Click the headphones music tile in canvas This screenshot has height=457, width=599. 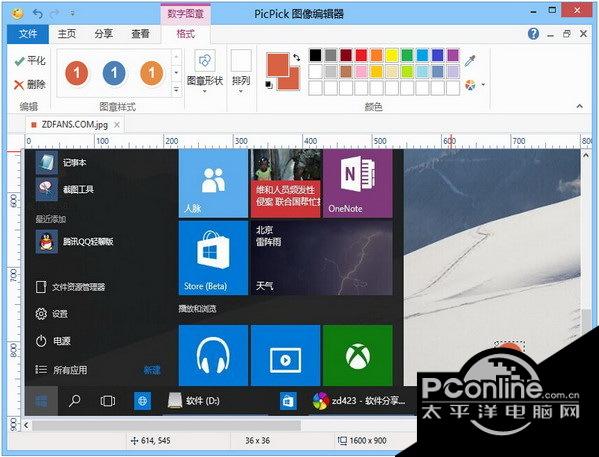pos(213,355)
